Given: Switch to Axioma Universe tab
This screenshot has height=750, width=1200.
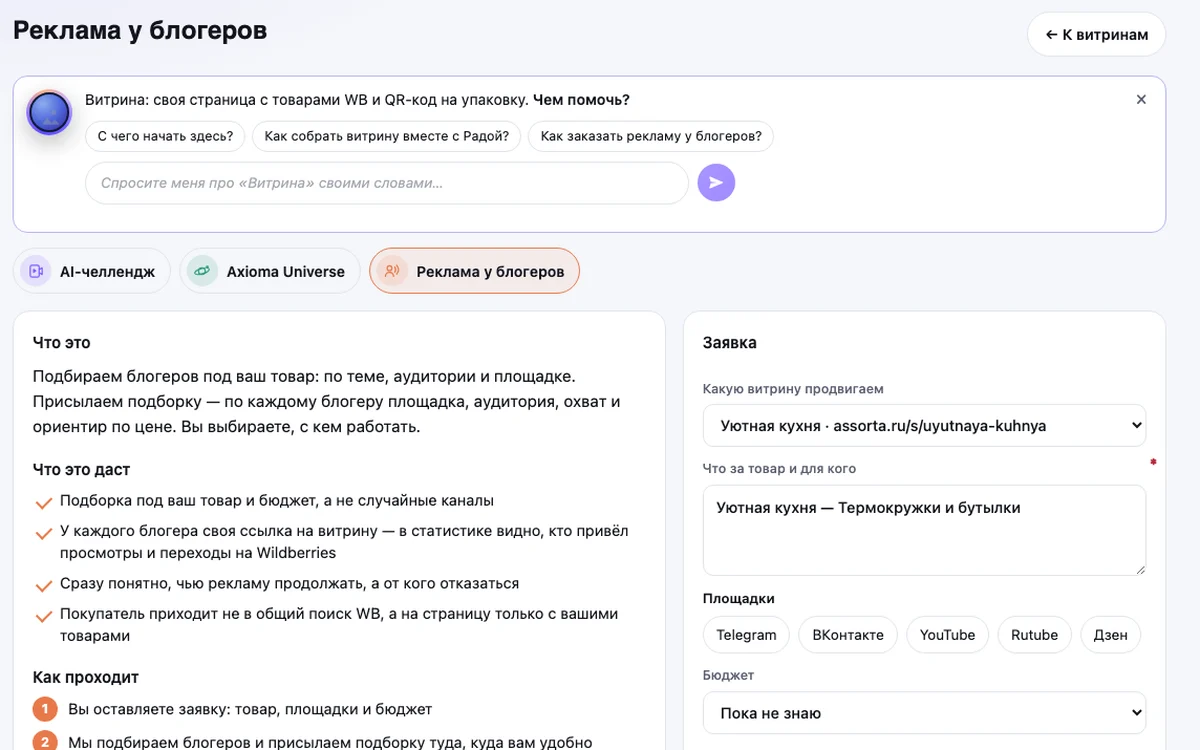Looking at the screenshot, I should pyautogui.click(x=270, y=271).
